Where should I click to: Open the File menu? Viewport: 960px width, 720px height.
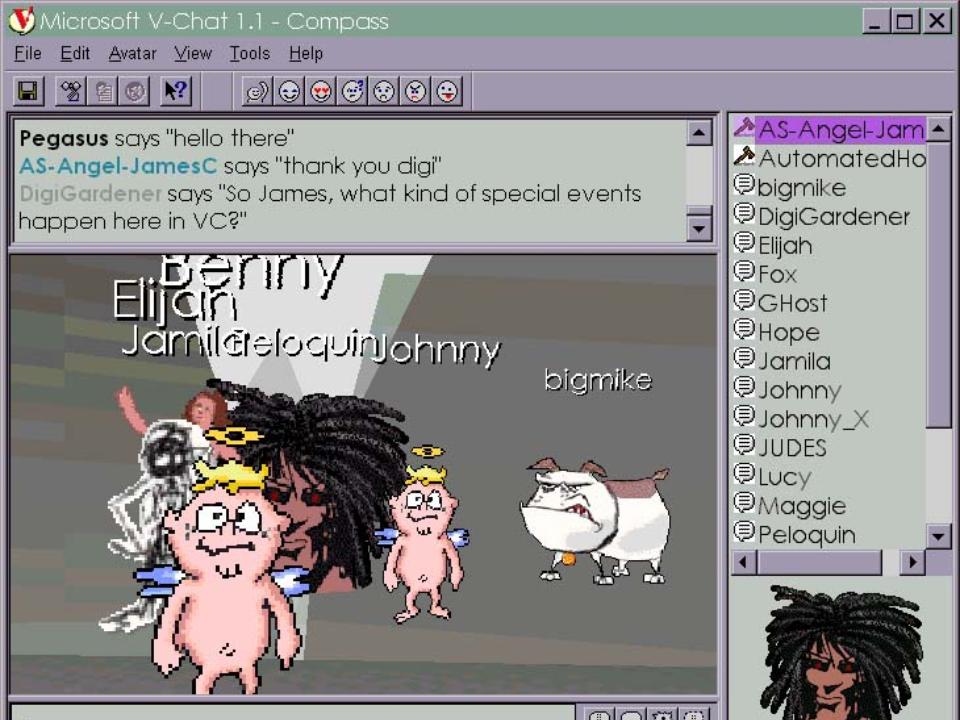tap(28, 54)
